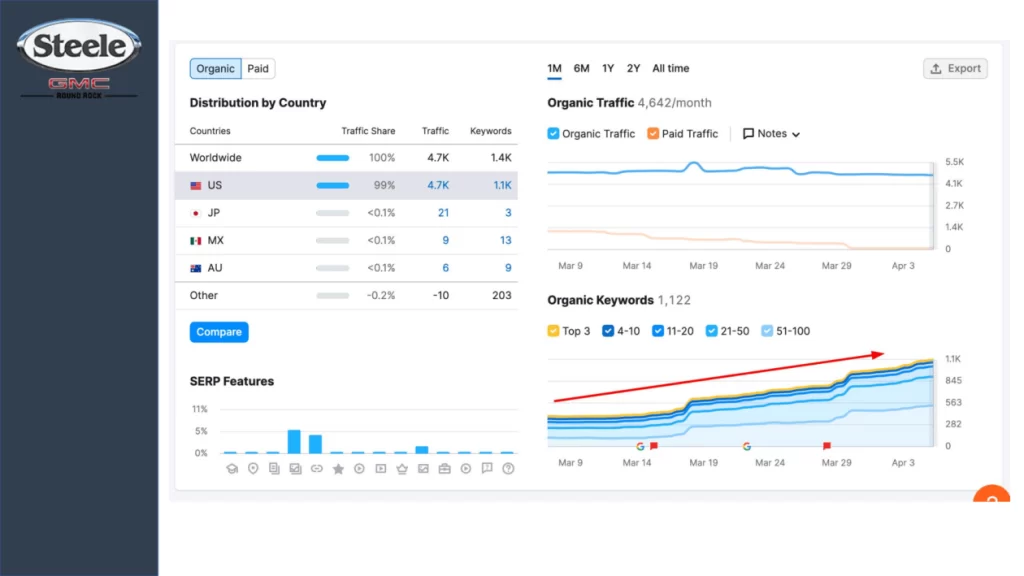Click the location pin SERP feature icon
The image size is (1024, 576).
[253, 468]
